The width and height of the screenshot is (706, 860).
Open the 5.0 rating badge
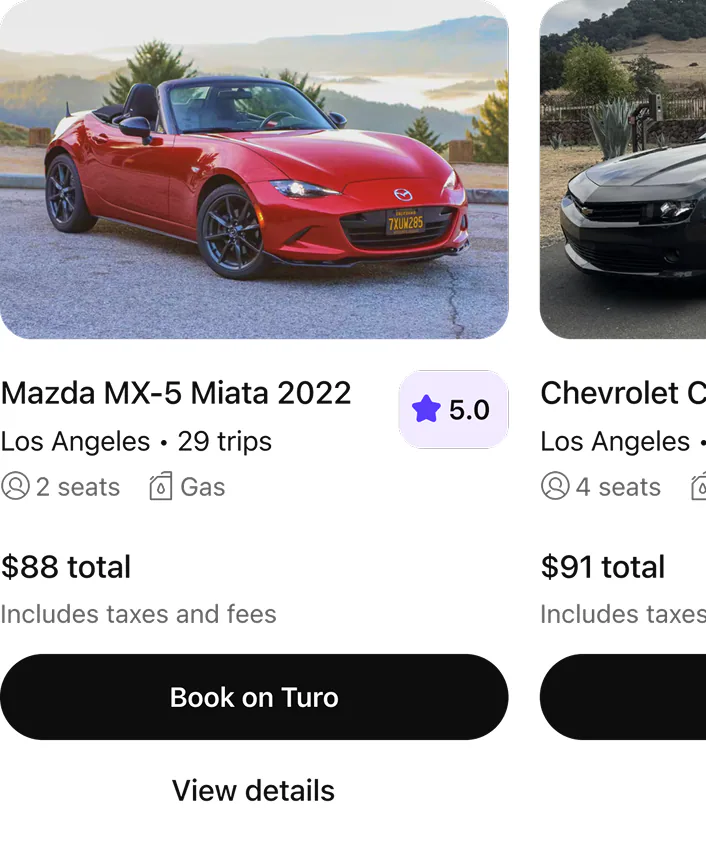pos(453,408)
